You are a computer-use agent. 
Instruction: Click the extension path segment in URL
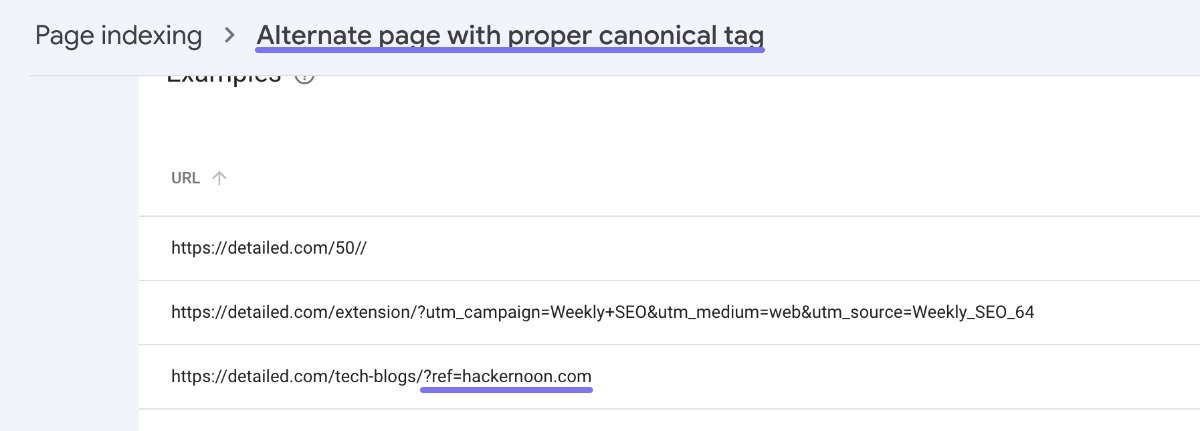tap(376, 312)
